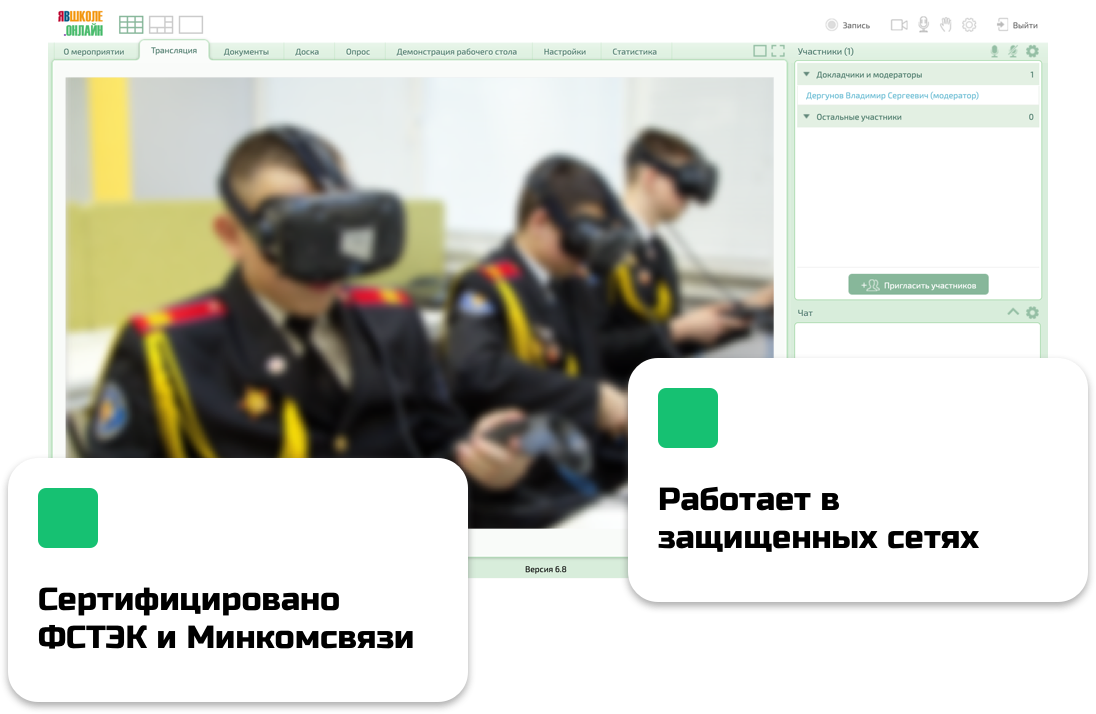Screen dimensions: 1096x714
Task: Collapse Остальные участники group
Action: click(807, 117)
